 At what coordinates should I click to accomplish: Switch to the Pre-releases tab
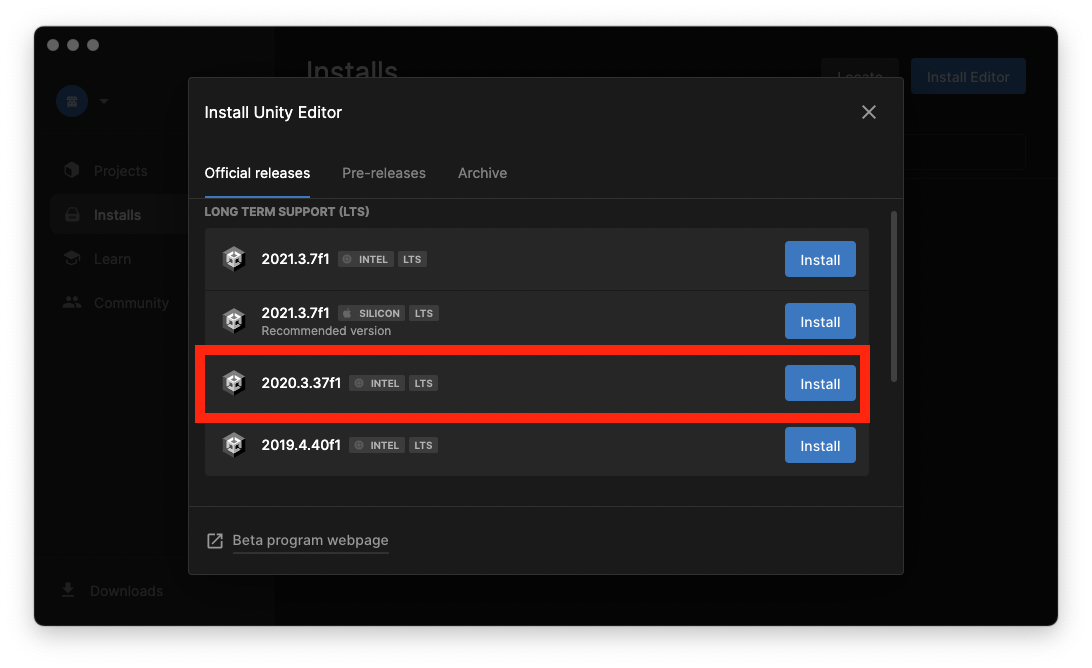(384, 173)
